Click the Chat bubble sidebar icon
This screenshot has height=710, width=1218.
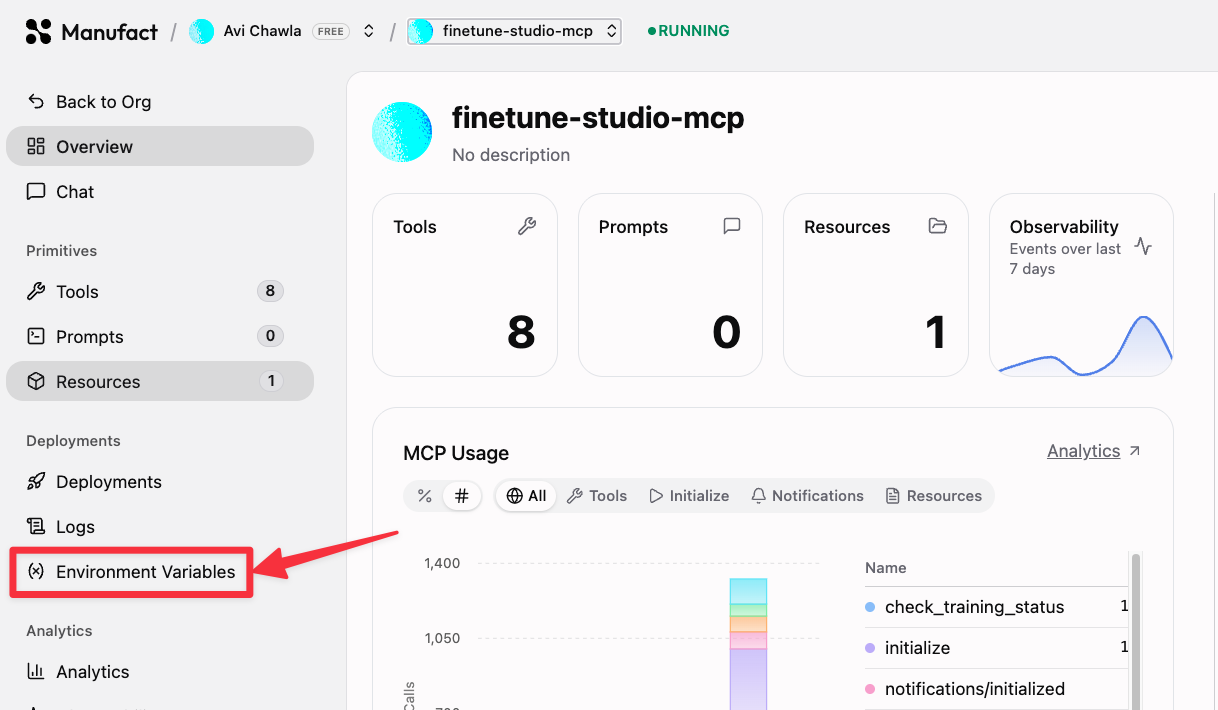[36, 191]
